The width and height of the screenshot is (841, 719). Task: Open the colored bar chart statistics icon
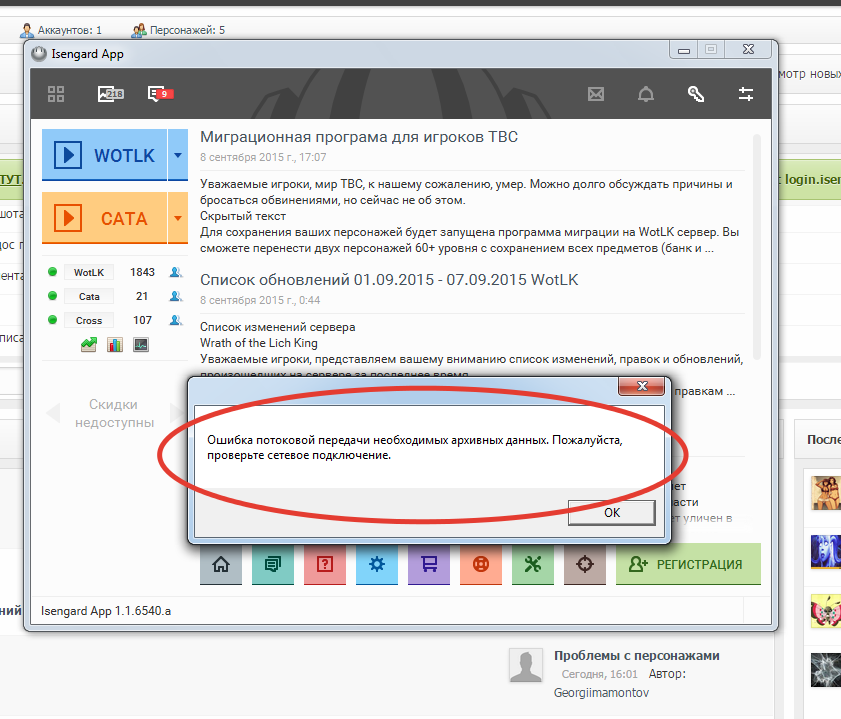point(115,344)
